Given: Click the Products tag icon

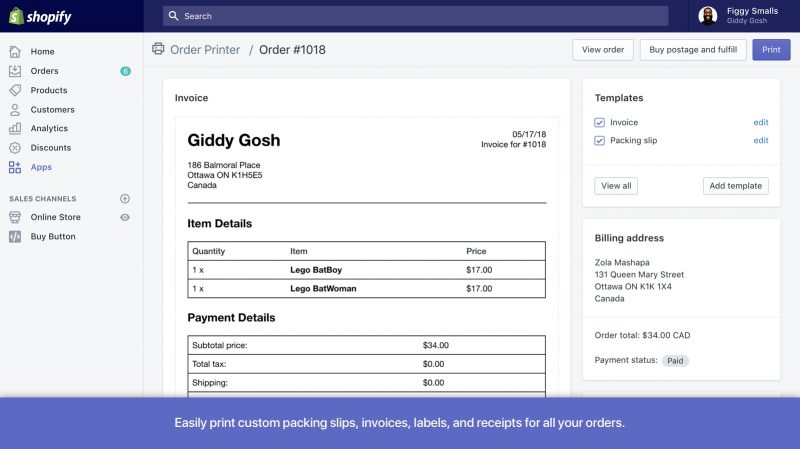Looking at the screenshot, I should [15, 90].
